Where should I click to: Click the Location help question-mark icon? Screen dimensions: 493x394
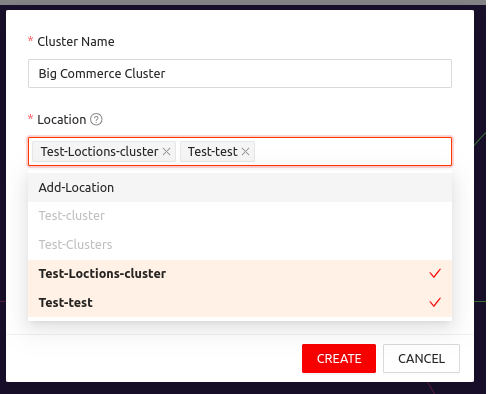[x=96, y=119]
